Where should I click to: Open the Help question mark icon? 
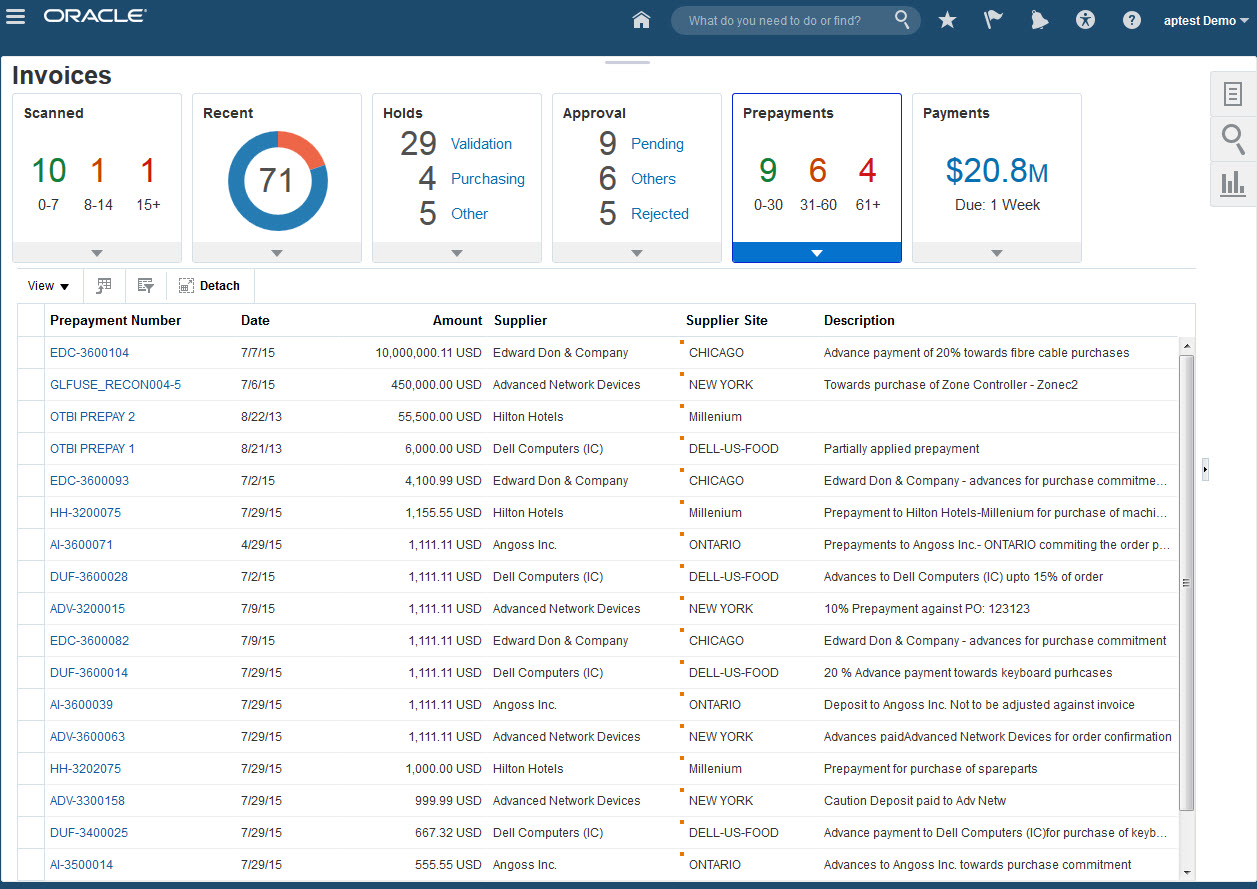[x=1131, y=20]
